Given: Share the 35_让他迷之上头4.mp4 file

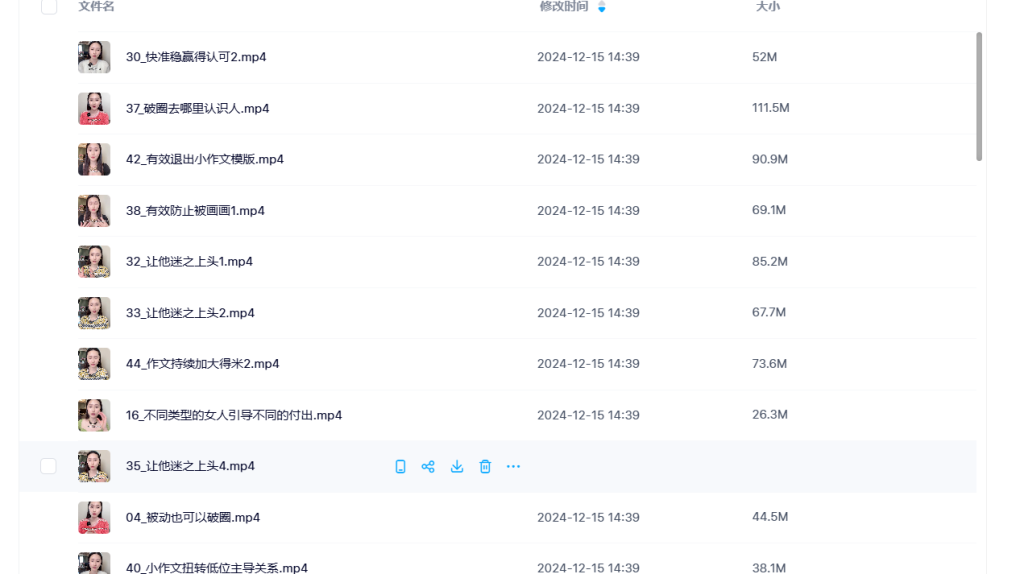Looking at the screenshot, I should (x=428, y=466).
